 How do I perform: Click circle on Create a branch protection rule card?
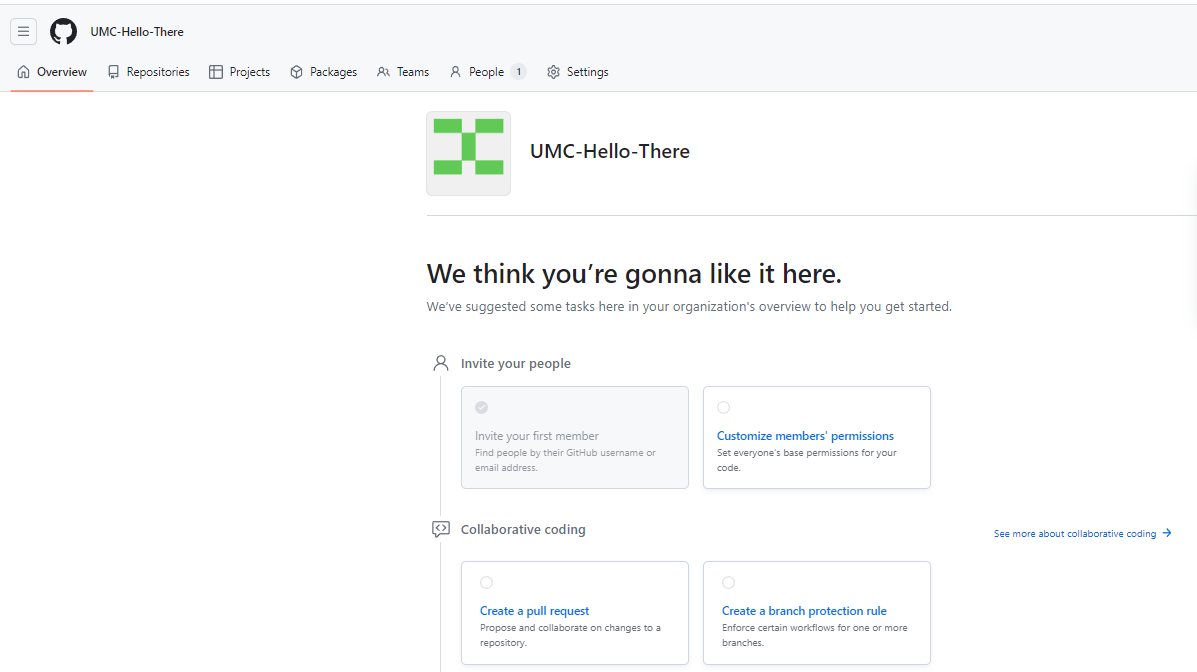pyautogui.click(x=728, y=583)
